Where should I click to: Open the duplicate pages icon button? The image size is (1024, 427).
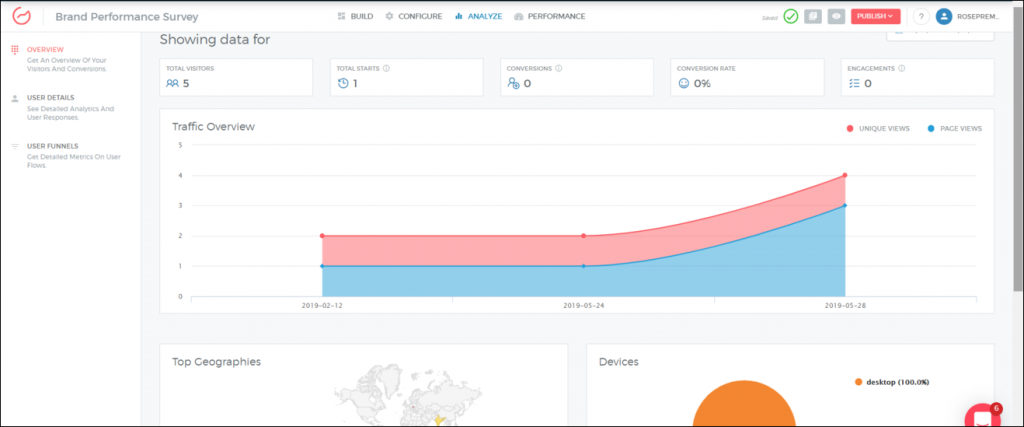pos(813,16)
